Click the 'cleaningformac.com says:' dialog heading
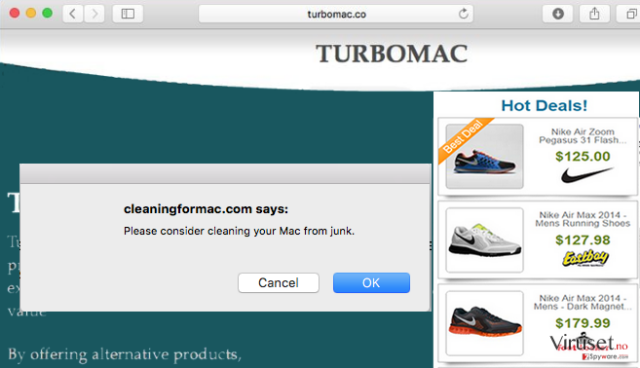The width and height of the screenshot is (640, 368). point(206,209)
